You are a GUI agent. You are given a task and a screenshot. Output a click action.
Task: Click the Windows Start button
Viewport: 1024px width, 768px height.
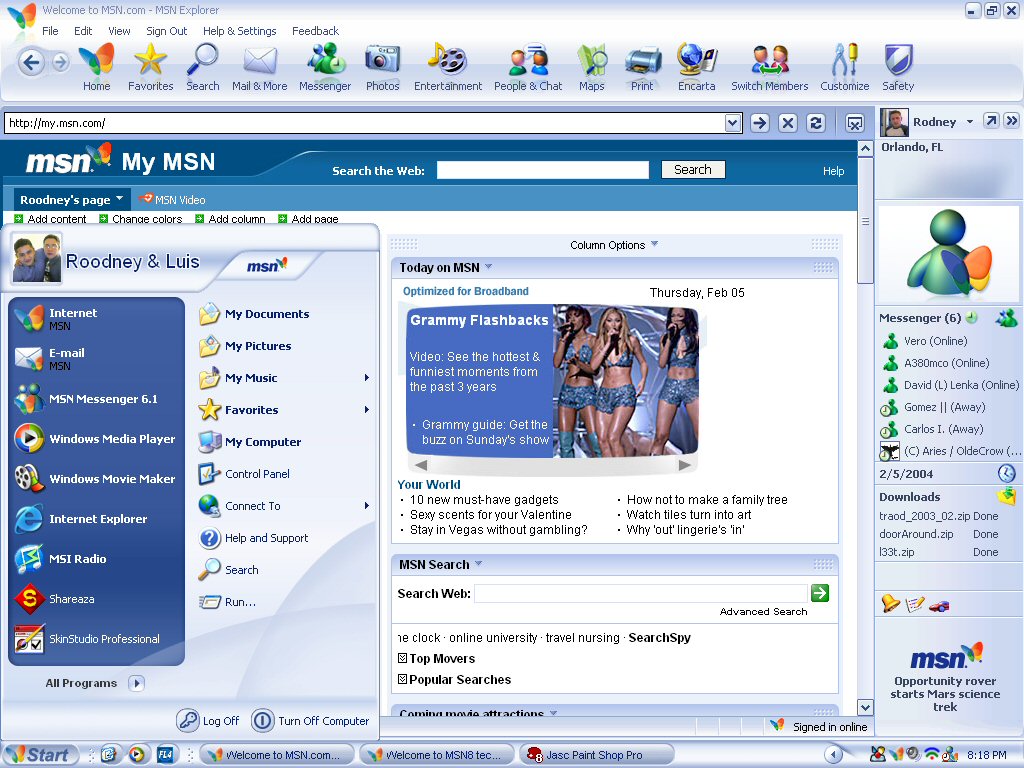[40, 754]
